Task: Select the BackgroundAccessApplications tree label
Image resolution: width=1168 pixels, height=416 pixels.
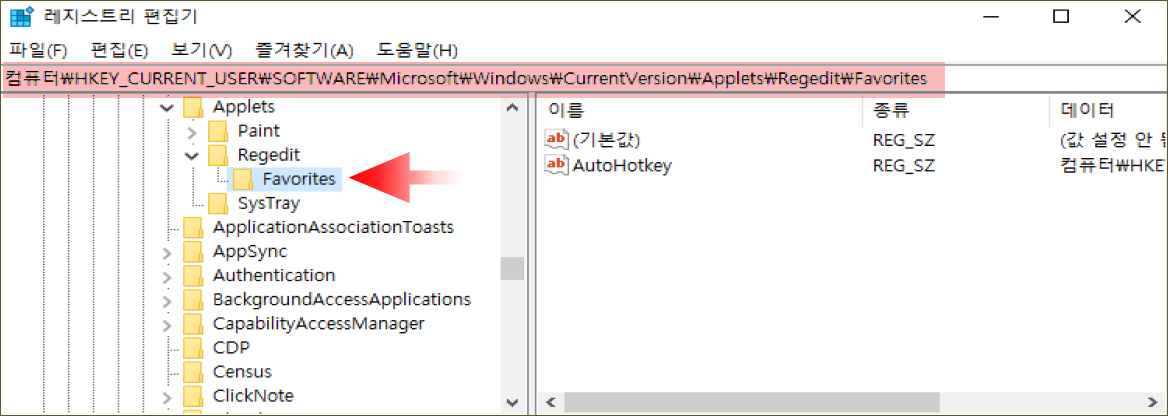Action: [x=341, y=300]
